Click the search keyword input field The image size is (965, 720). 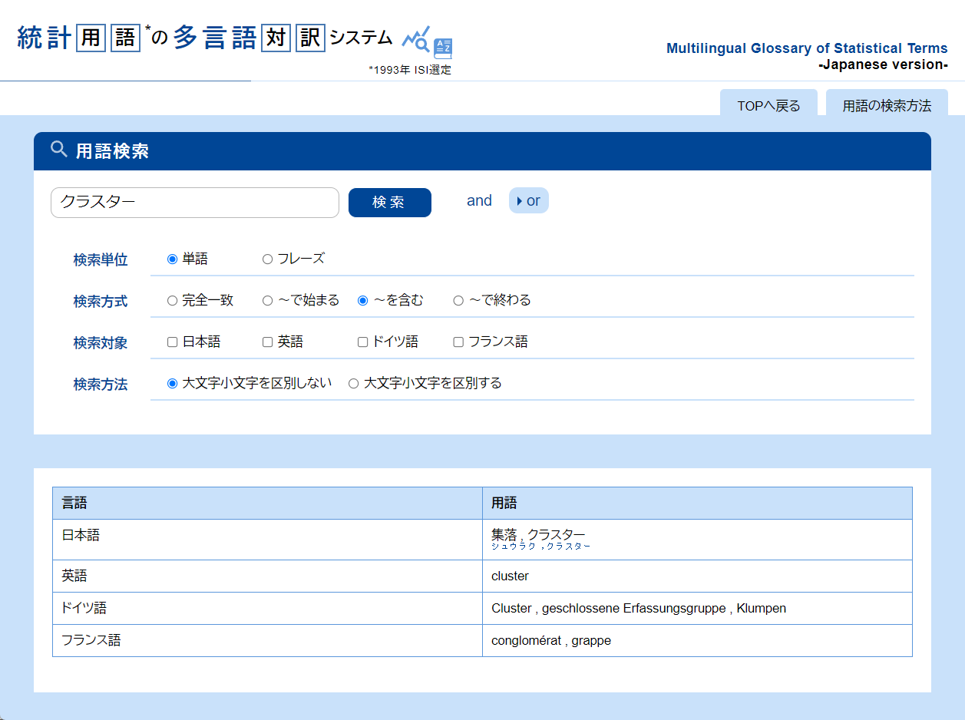pyautogui.click(x=195, y=202)
